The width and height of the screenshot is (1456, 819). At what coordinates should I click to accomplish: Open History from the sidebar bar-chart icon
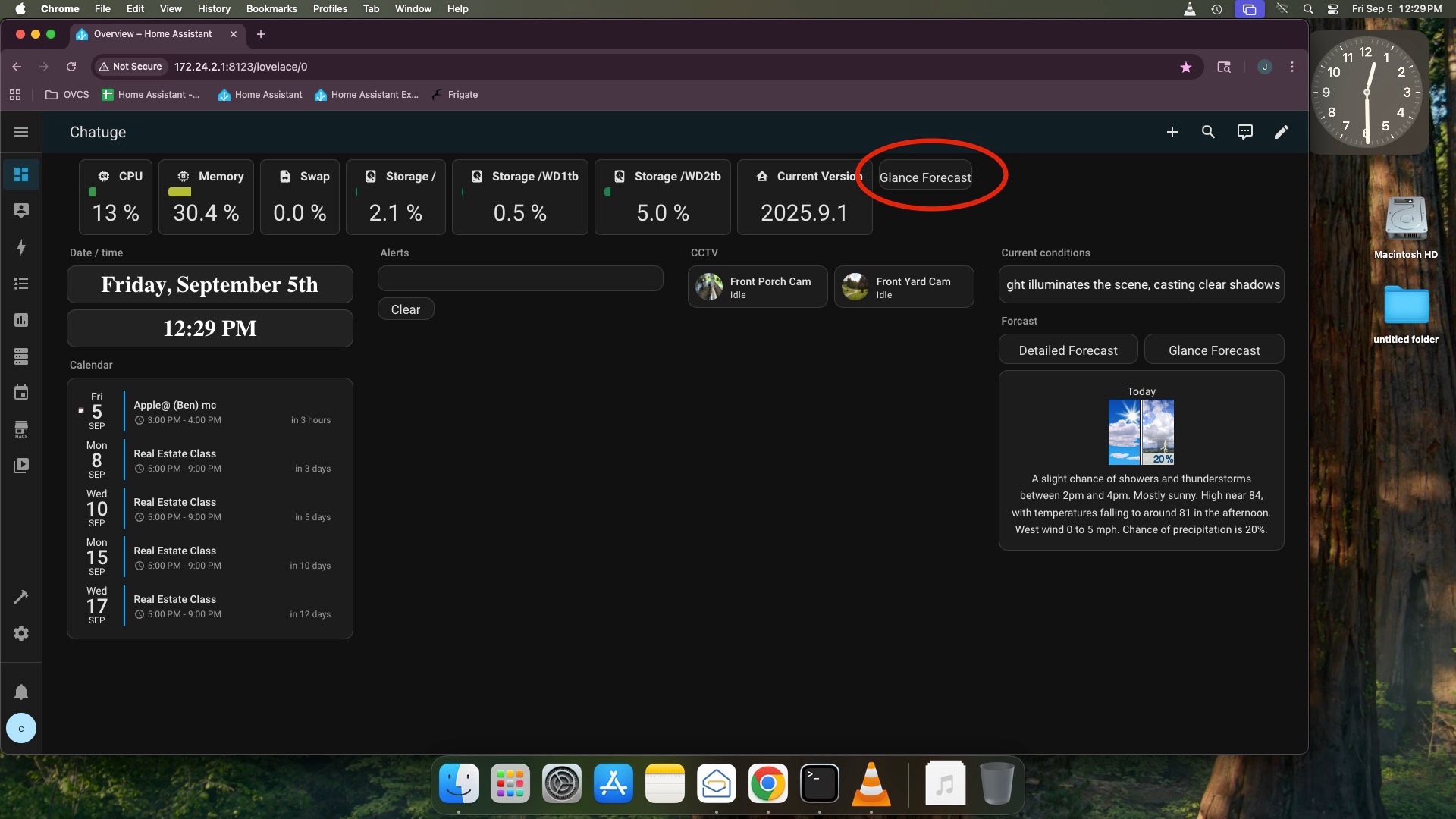[21, 320]
